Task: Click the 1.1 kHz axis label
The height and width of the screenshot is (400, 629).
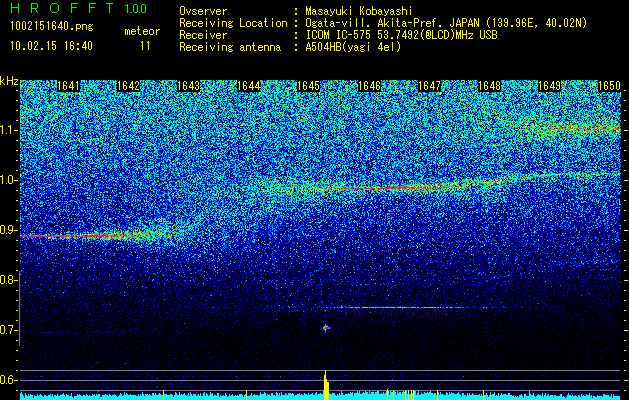Action: pyautogui.click(x=7, y=130)
